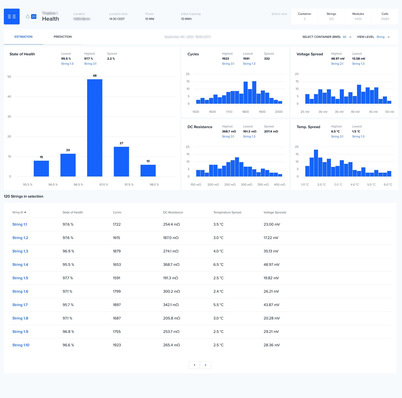Screen dimensions: 402x398
Task: Select page 1 in pagination
Action: point(194,365)
